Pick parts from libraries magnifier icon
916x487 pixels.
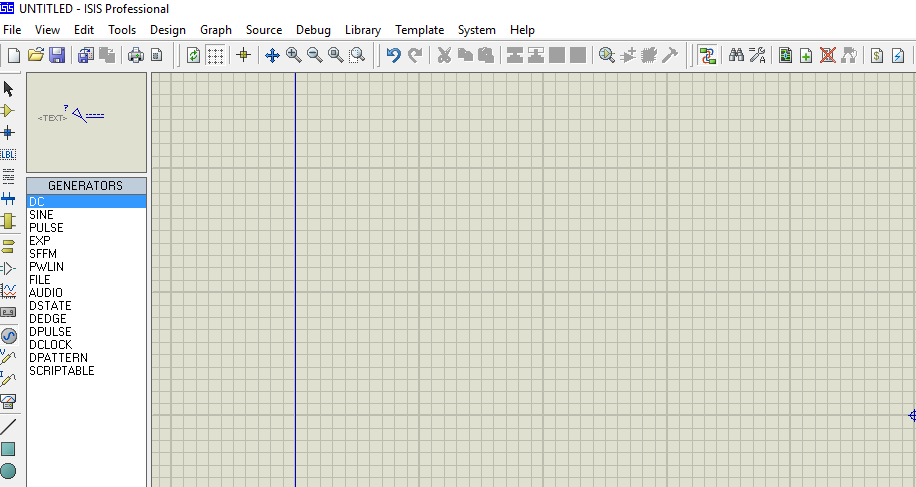(x=607, y=55)
